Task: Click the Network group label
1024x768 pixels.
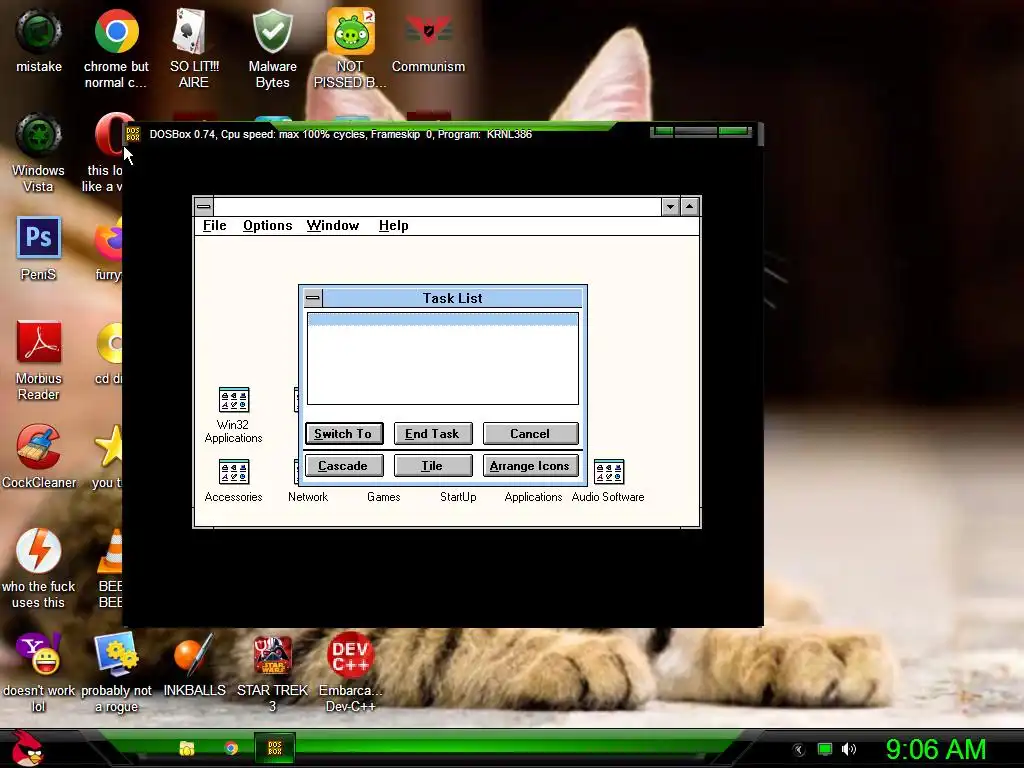Action: [x=308, y=497]
